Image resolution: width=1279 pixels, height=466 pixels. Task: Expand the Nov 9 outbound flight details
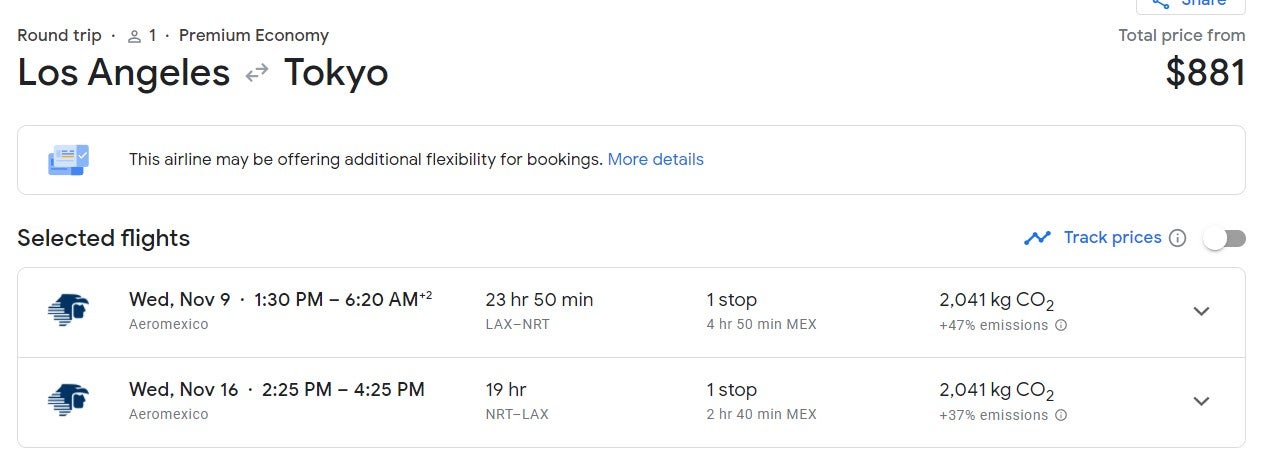1202,311
